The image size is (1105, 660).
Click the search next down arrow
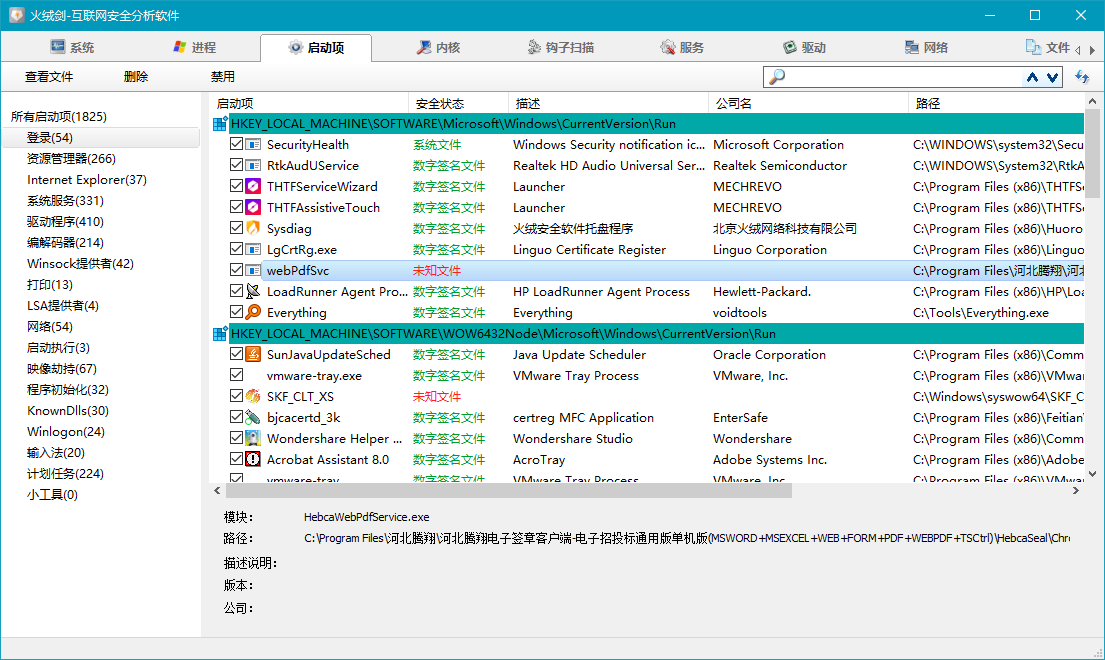(1052, 77)
